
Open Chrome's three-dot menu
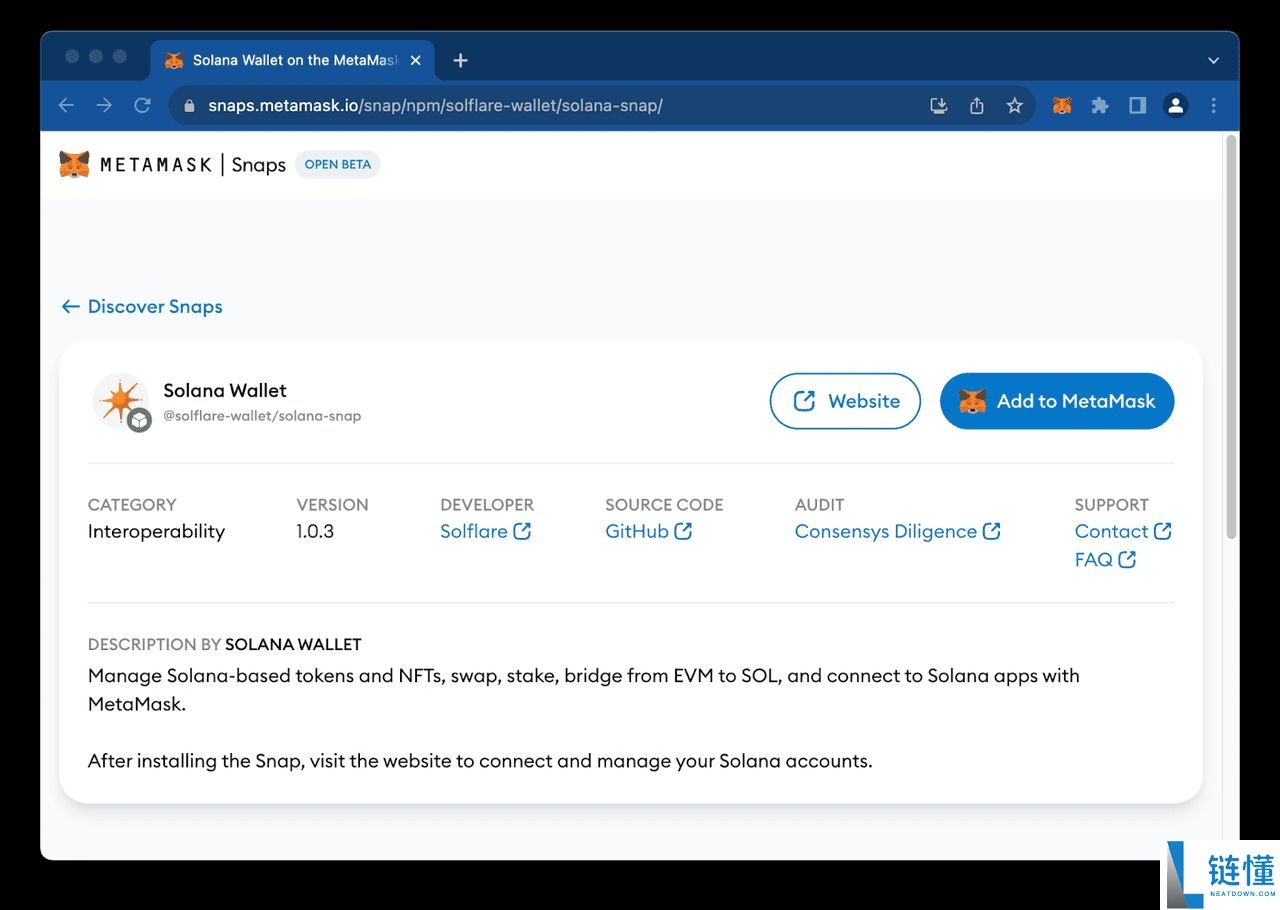(1213, 105)
